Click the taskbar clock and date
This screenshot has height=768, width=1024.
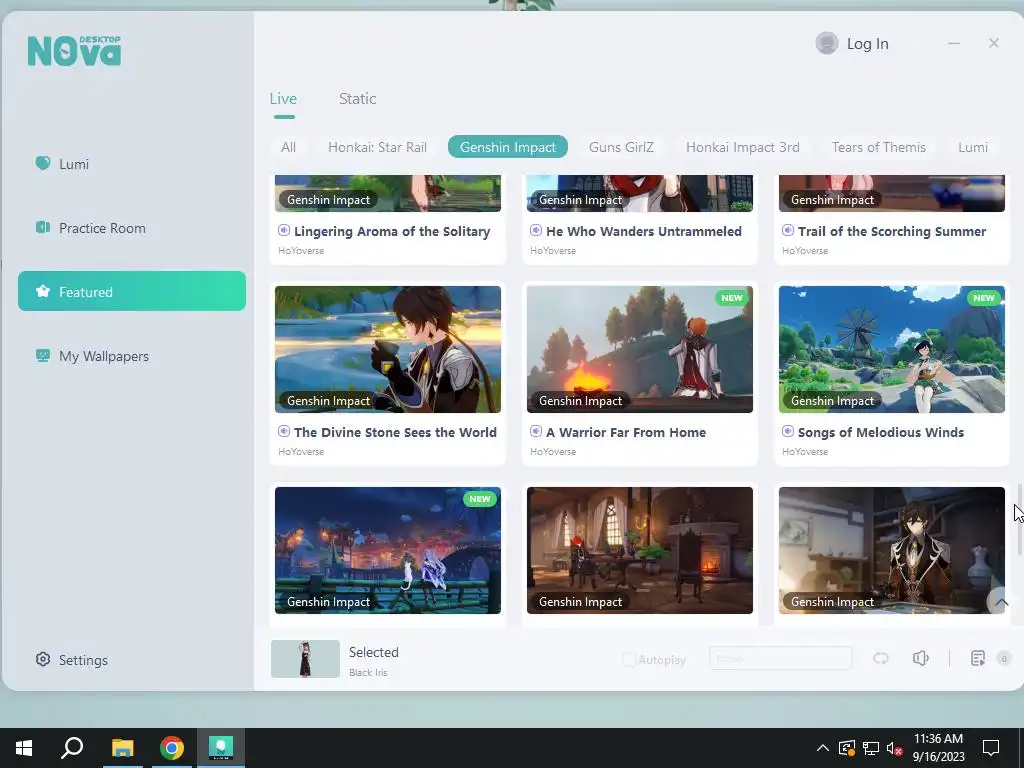tap(938, 748)
